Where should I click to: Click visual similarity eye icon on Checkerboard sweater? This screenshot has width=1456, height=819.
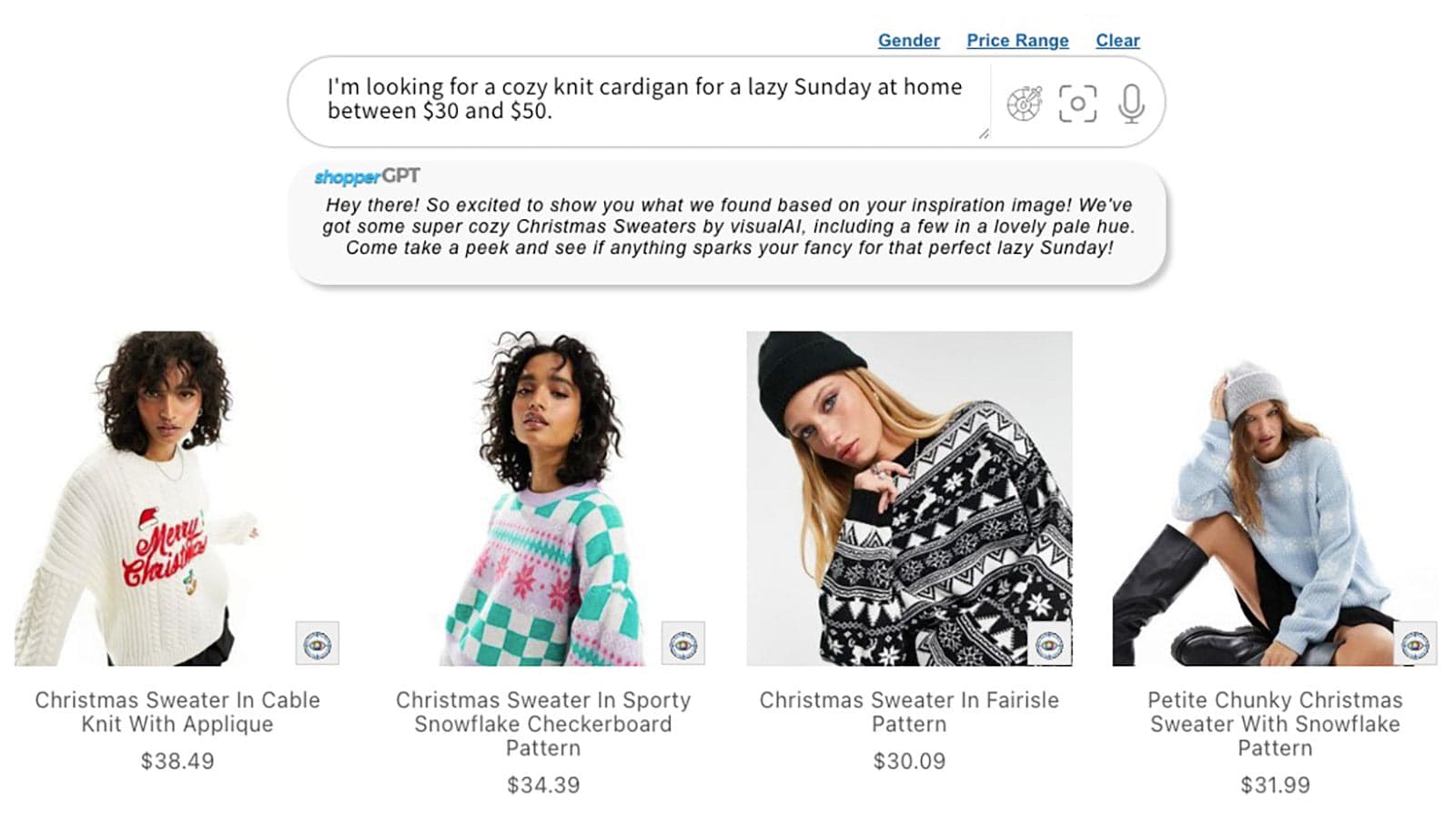point(683,643)
